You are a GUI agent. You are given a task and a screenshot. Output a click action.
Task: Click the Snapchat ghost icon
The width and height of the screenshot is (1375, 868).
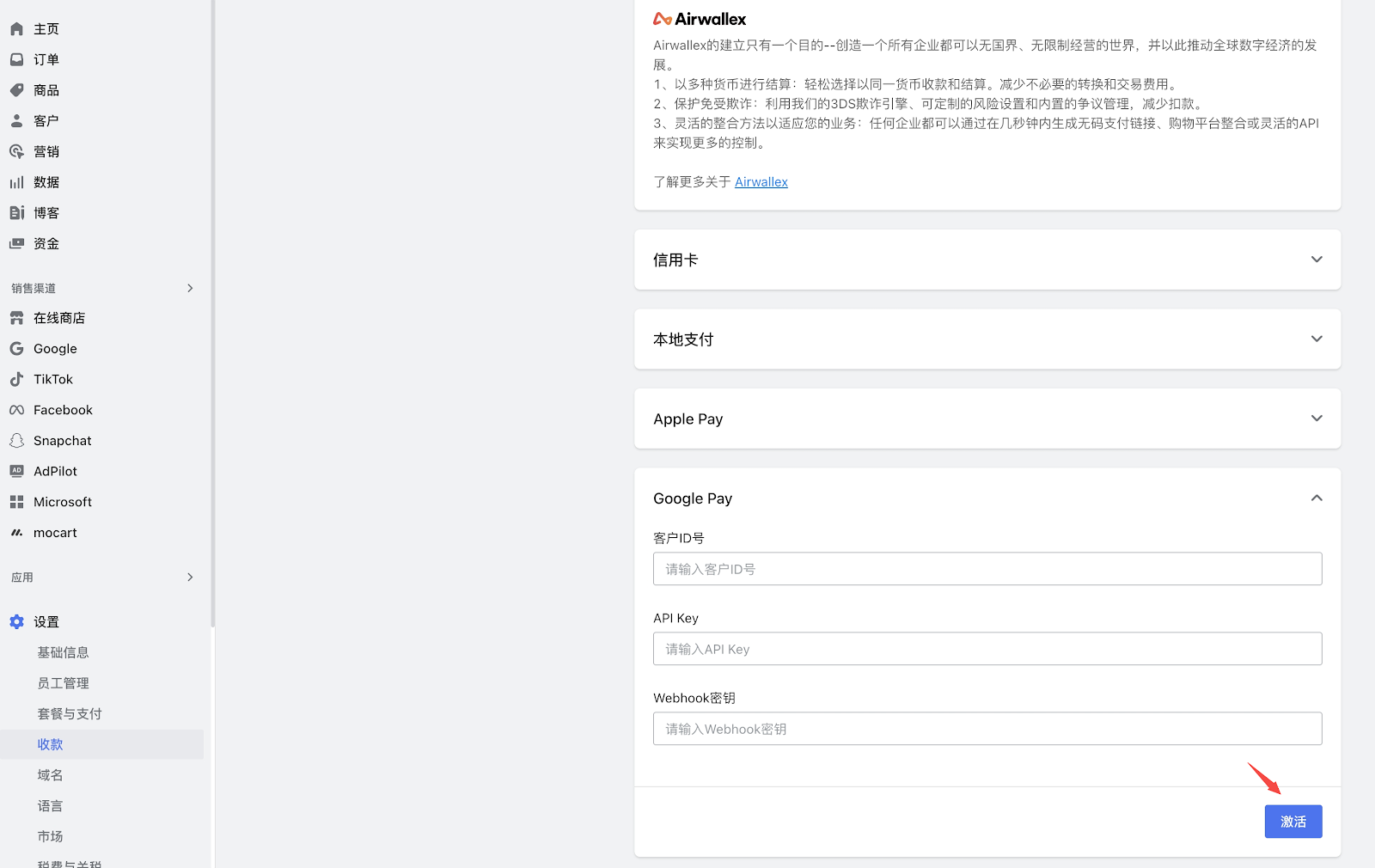[x=16, y=441]
